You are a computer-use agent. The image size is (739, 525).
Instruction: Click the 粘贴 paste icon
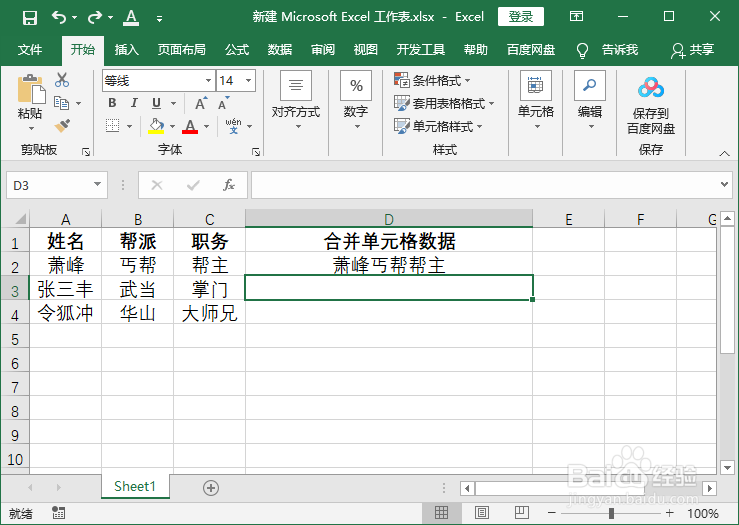31,89
